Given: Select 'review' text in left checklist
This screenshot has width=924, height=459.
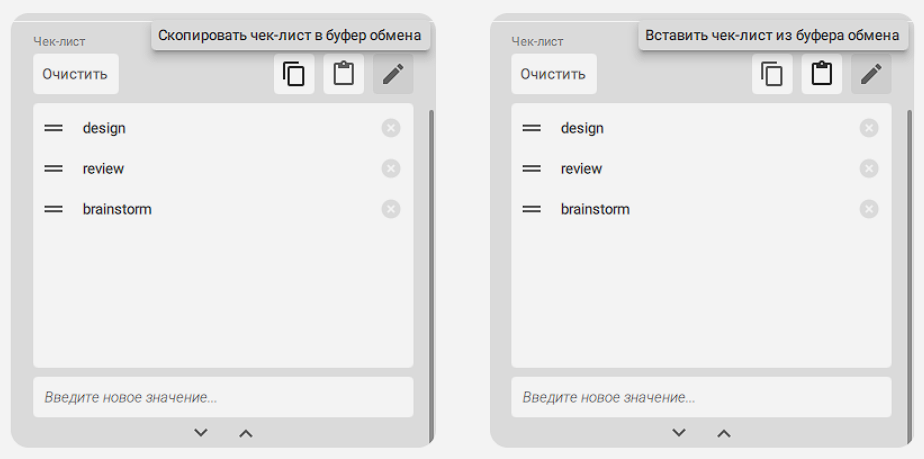Looking at the screenshot, I should click(x=103, y=169).
